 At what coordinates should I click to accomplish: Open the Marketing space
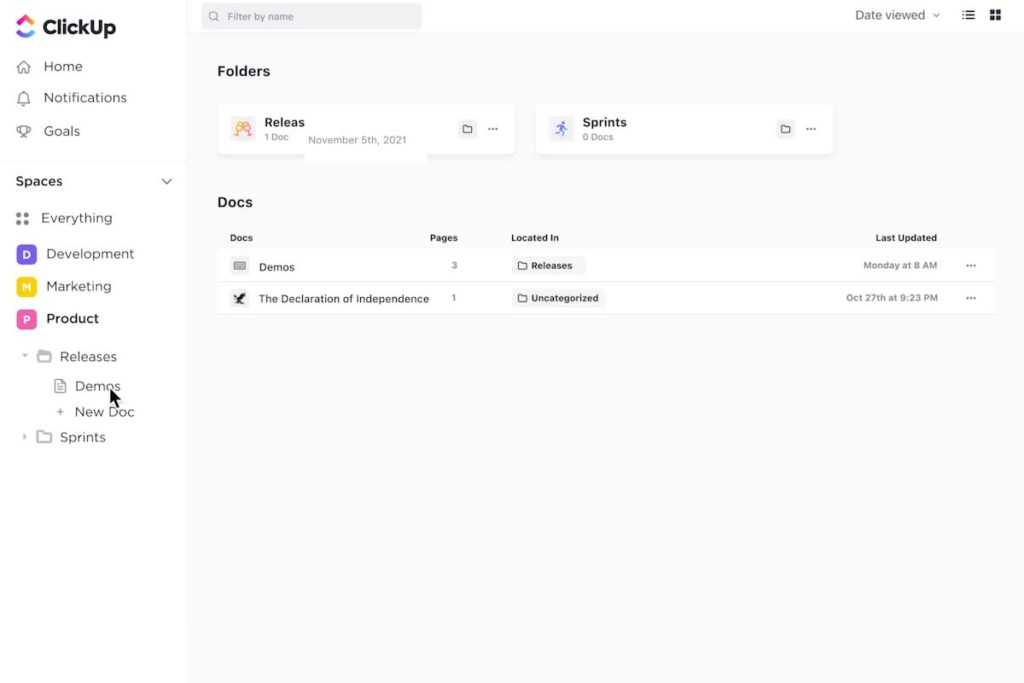click(x=80, y=286)
